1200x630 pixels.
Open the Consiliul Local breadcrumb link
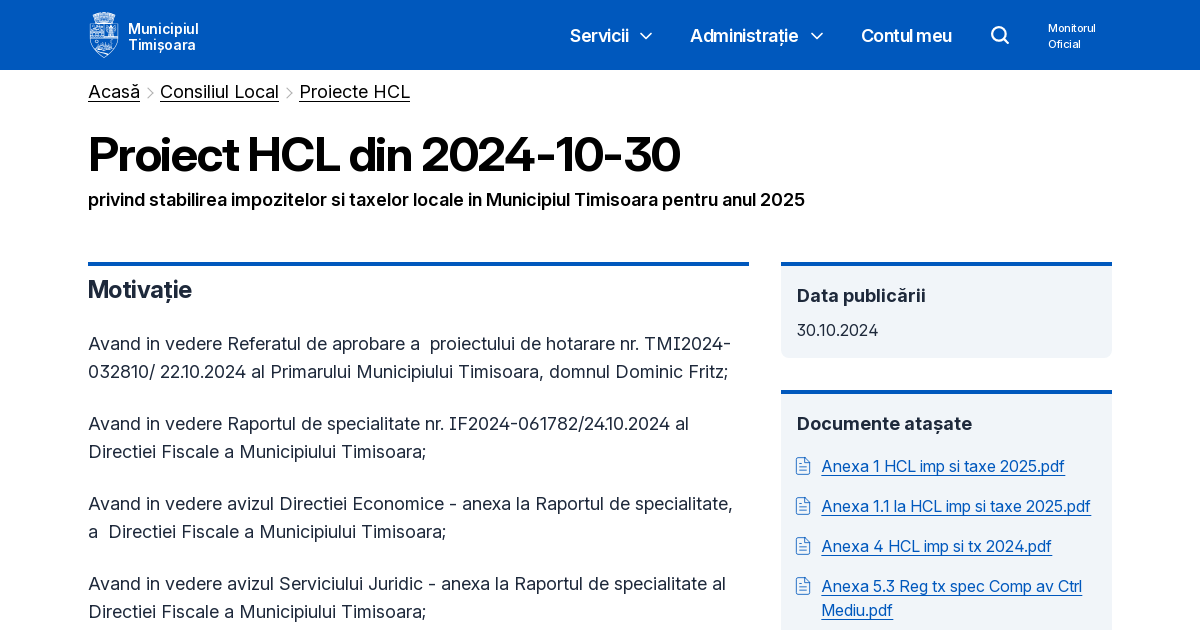pyautogui.click(x=219, y=91)
